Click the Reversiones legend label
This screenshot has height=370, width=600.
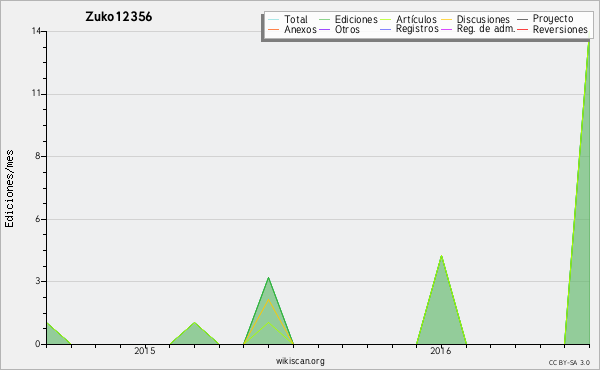point(560,29)
